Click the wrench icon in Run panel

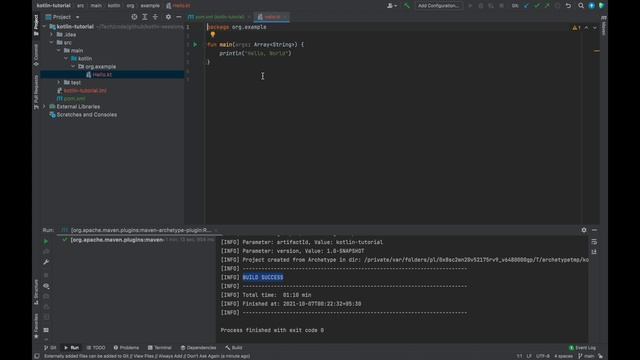pyautogui.click(x=46, y=262)
